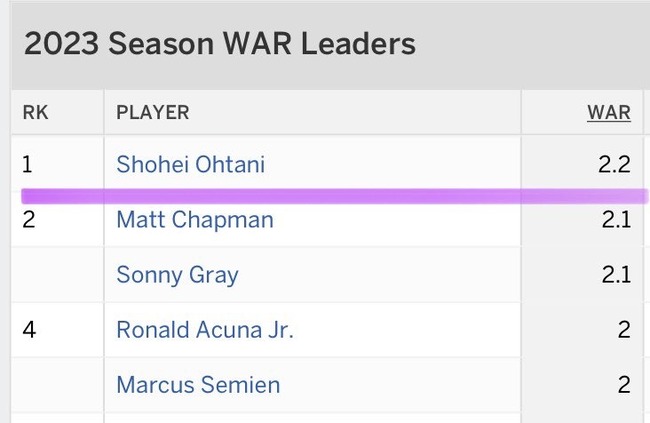
Task: Select the Sonny Gray player link
Action: coord(177,275)
